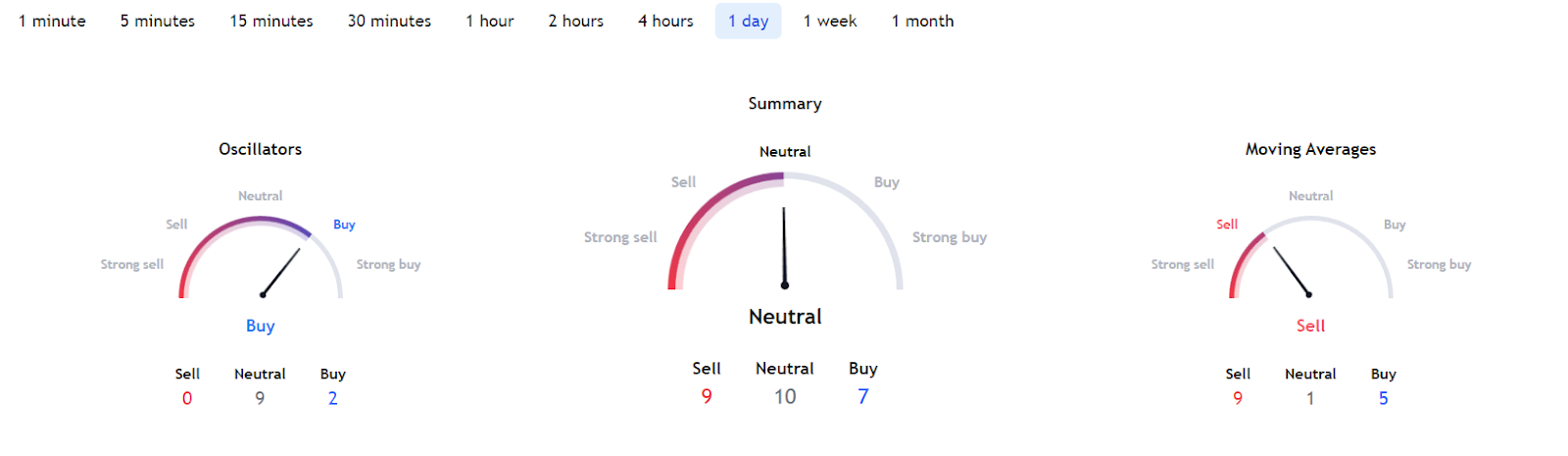
Task: Click the Moving Averages gauge needle
Action: pos(1292,271)
